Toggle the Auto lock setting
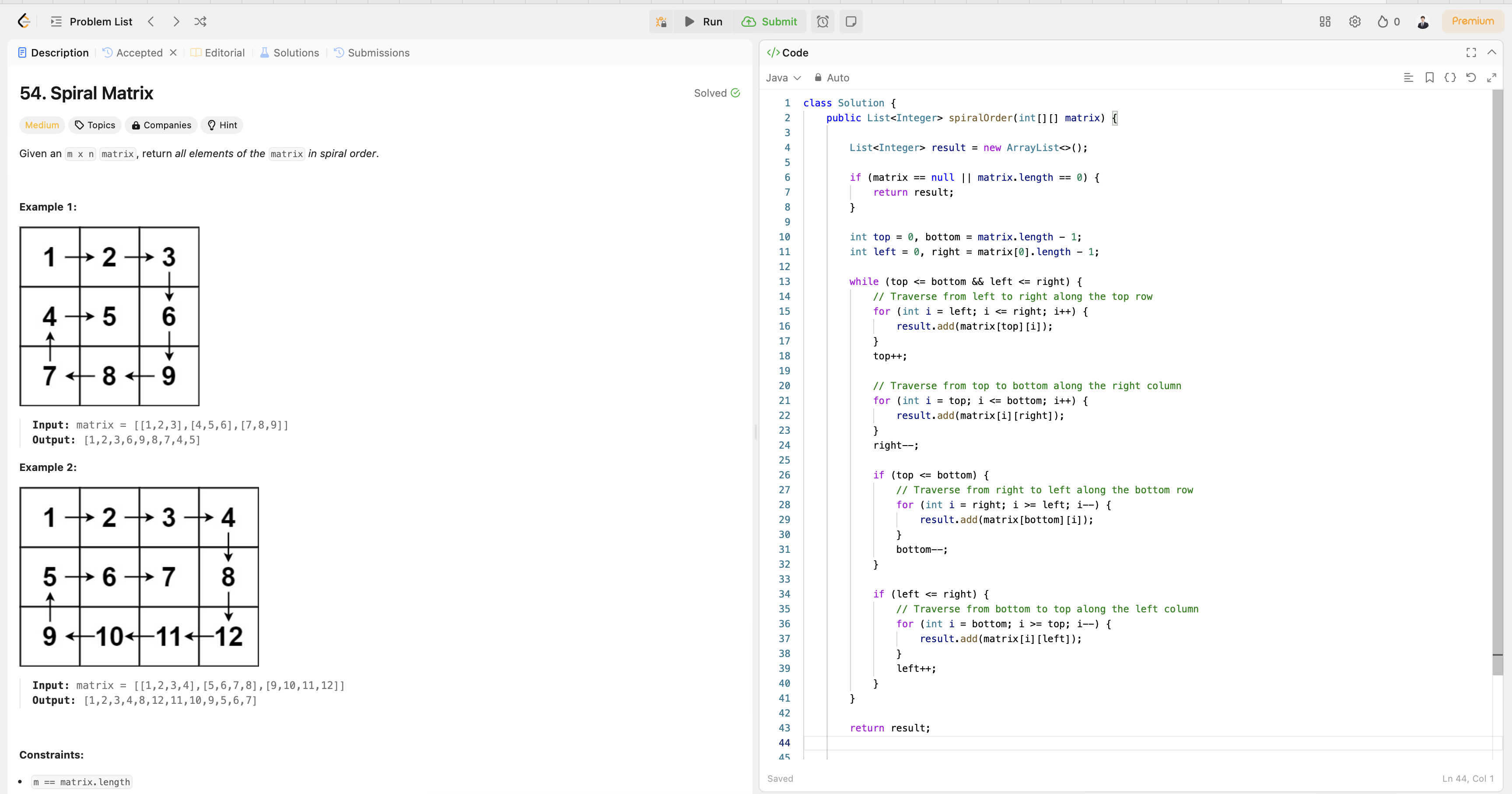This screenshot has width=1512, height=794. click(832, 77)
